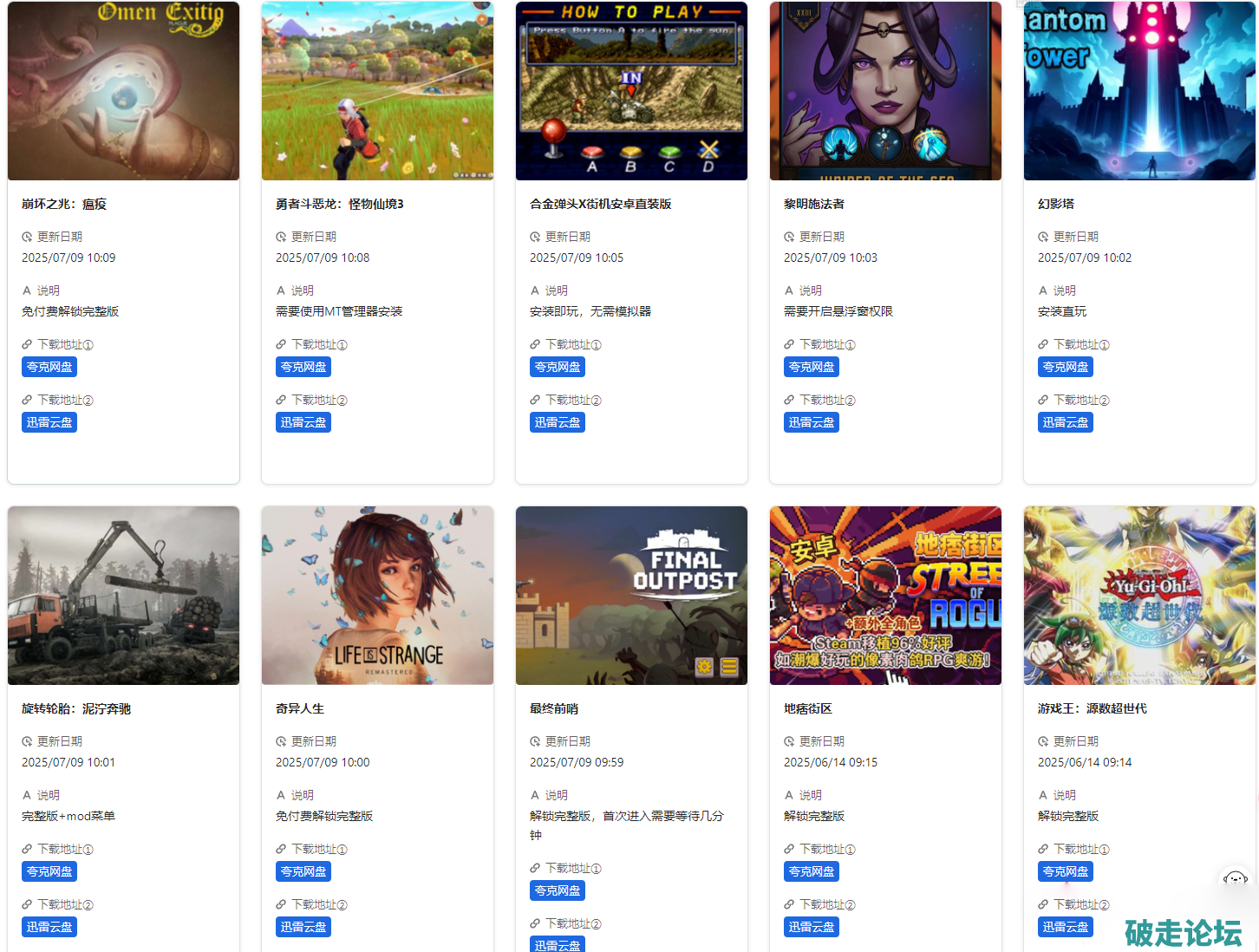
Task: Select the Metal Slug How To Play thumbnail
Action: tap(631, 91)
